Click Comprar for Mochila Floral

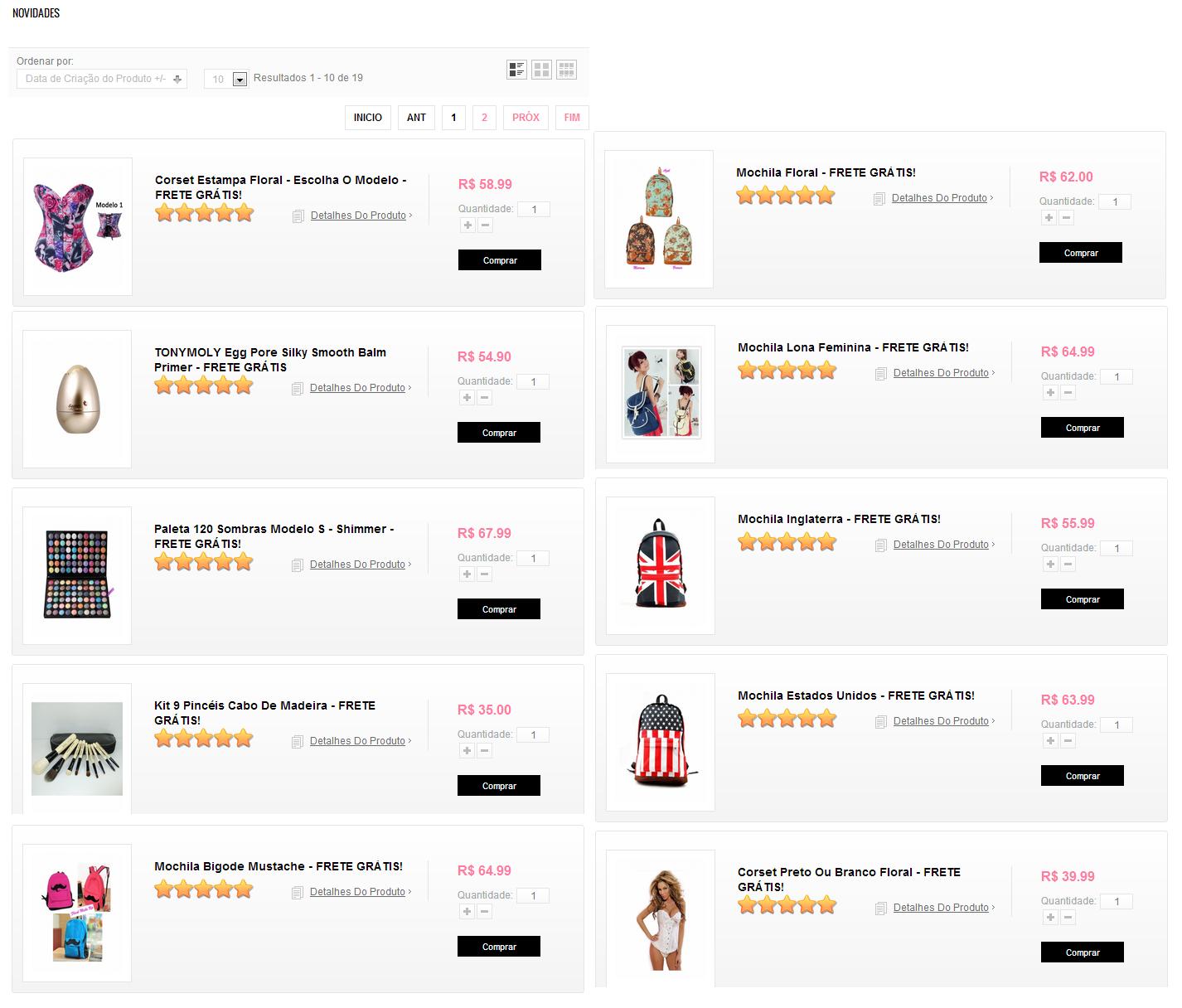[x=1081, y=253]
